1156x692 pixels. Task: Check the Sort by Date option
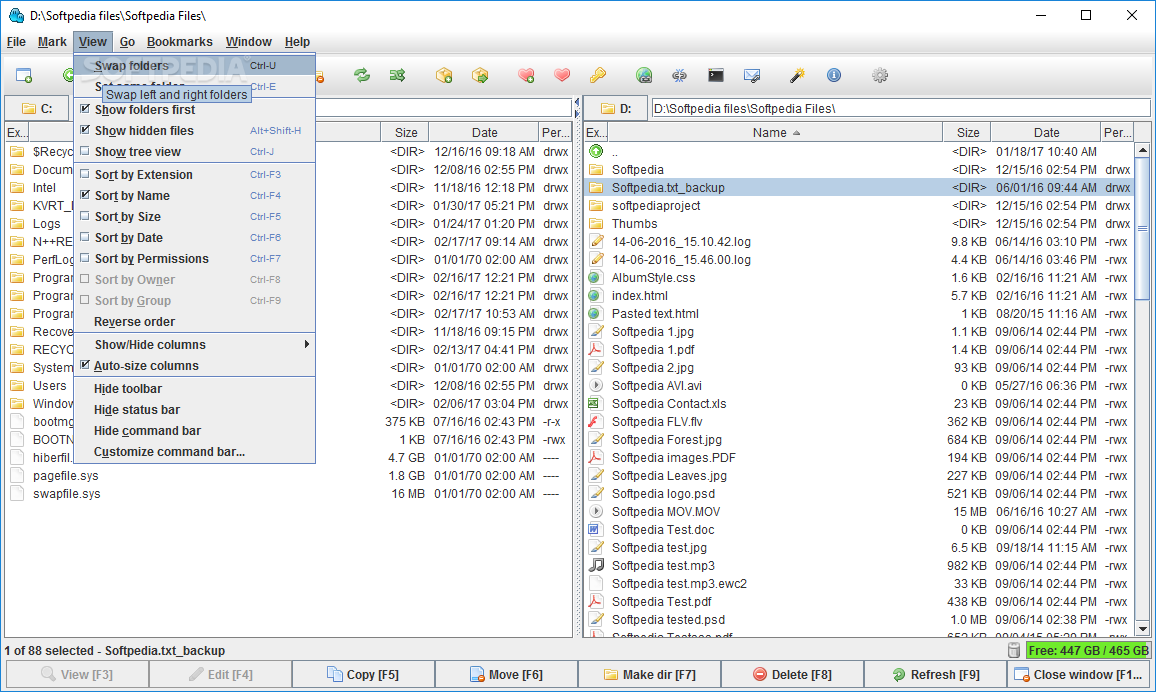[85, 237]
